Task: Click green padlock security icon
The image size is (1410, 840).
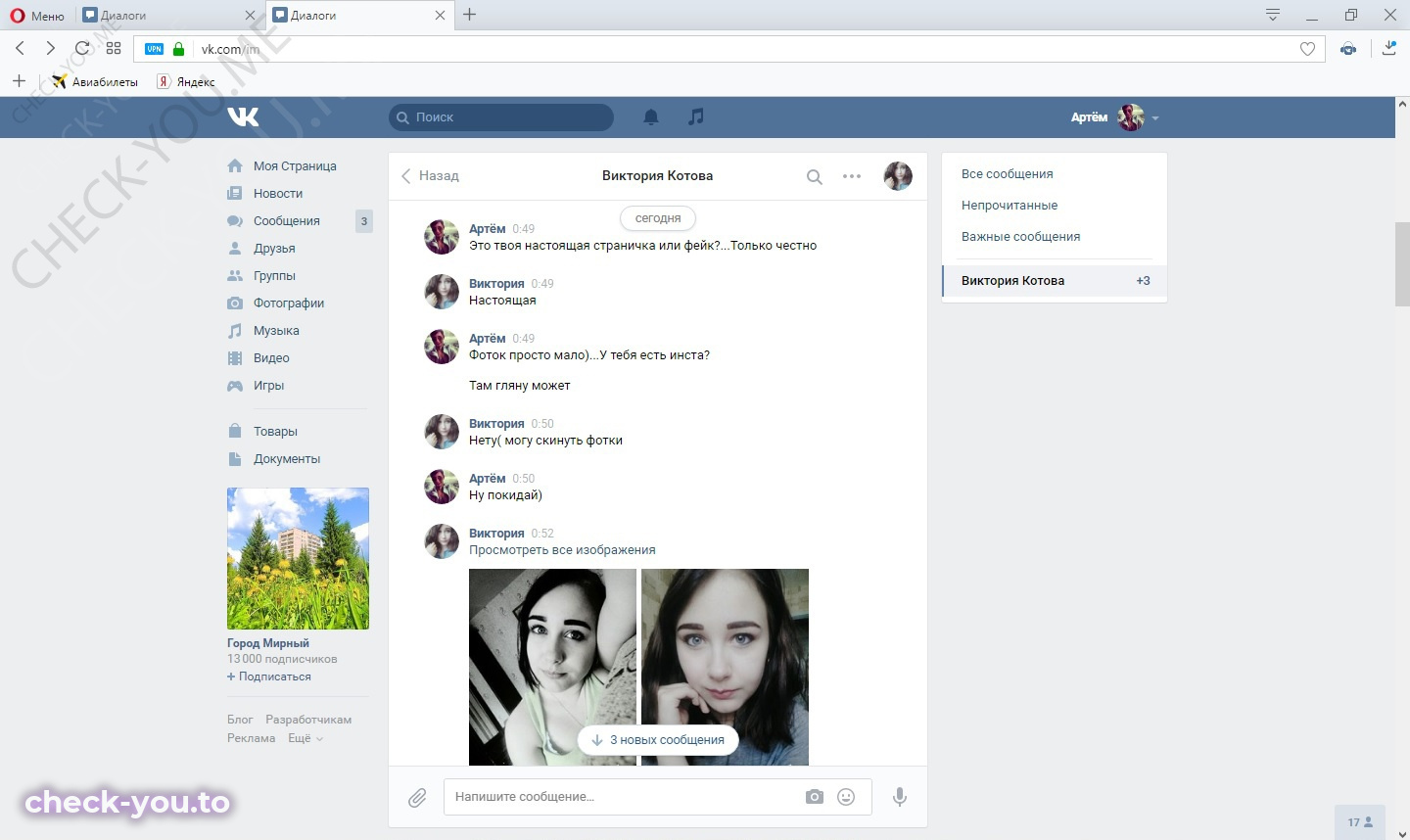Action: point(178,49)
